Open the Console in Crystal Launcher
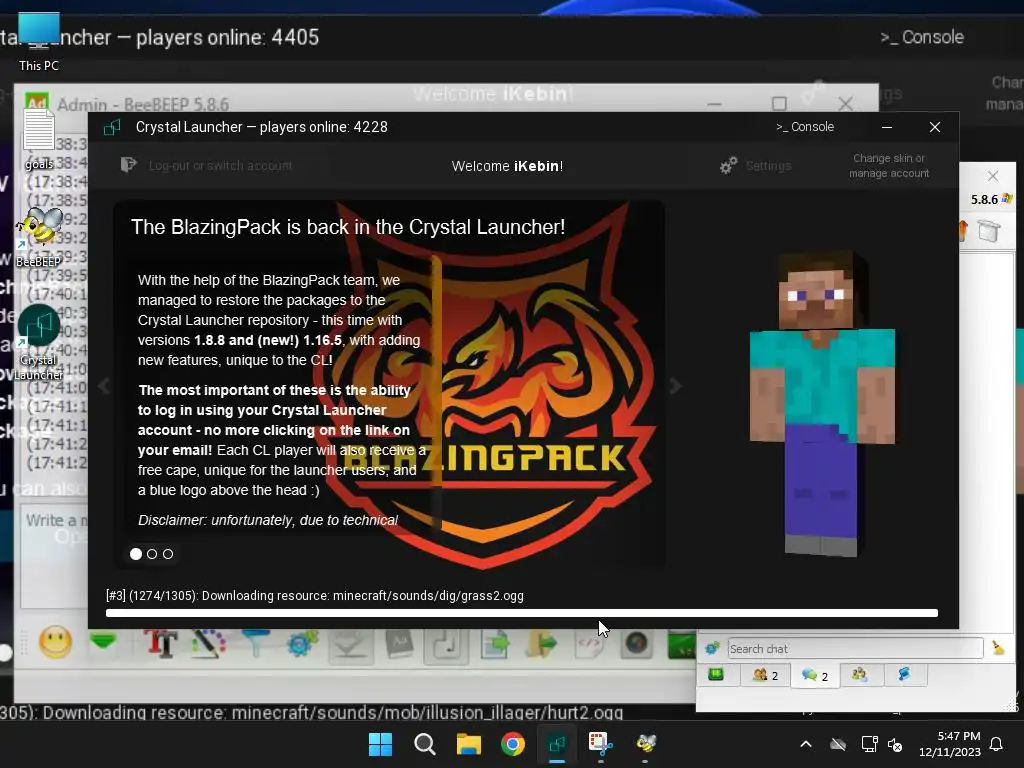 (x=805, y=127)
